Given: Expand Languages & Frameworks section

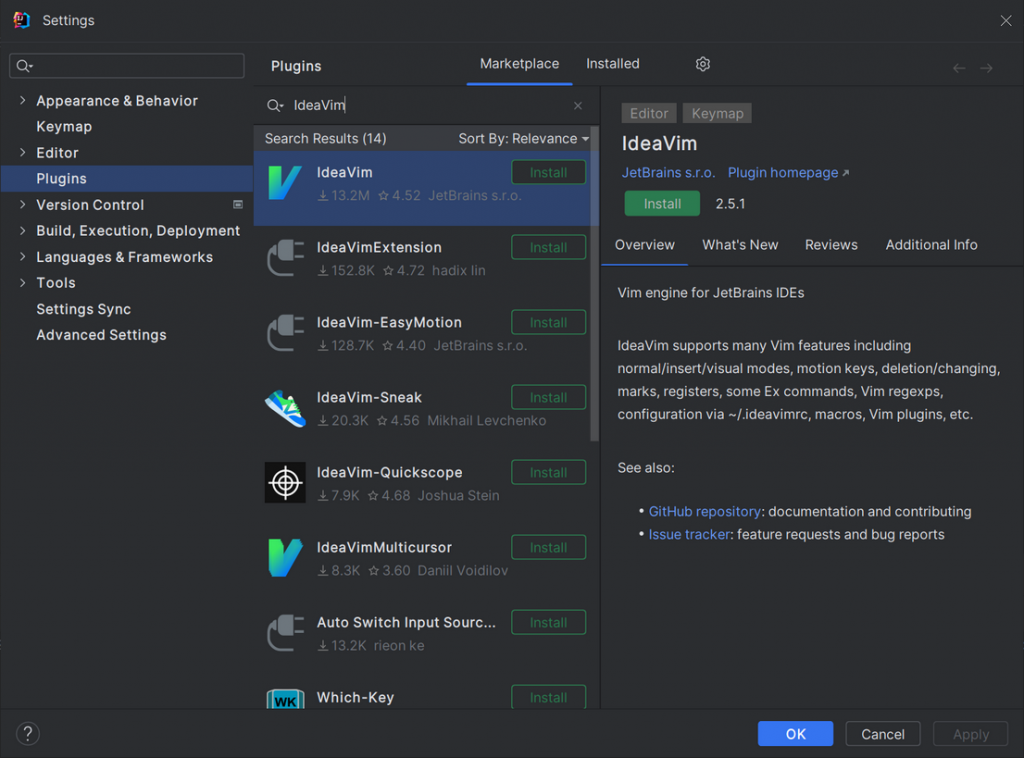Looking at the screenshot, I should tap(22, 257).
